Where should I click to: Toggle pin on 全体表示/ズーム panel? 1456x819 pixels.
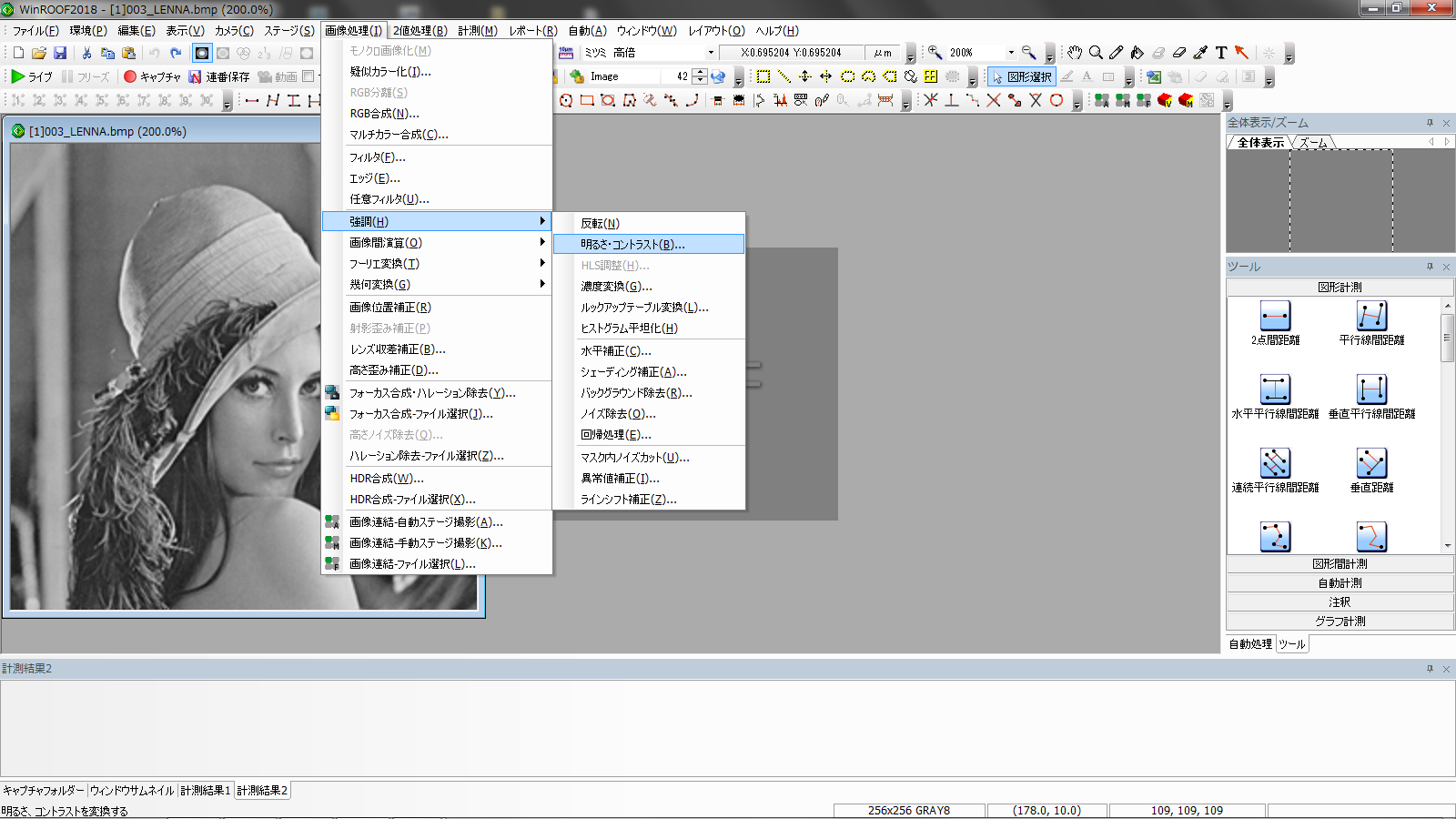click(x=1430, y=122)
